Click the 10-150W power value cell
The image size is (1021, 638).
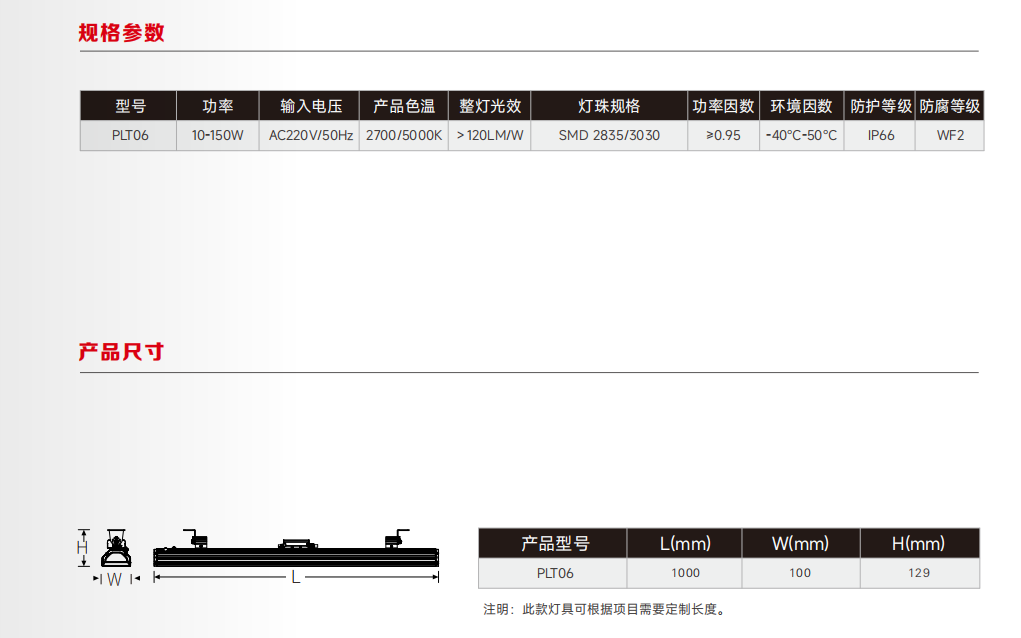pos(217,135)
